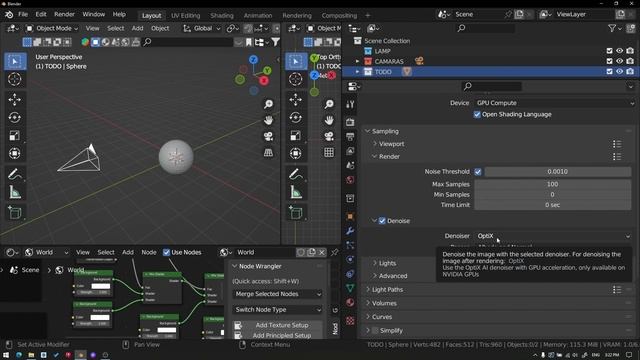Open the Material properties tab icon
Image resolution: width=640 pixels, height=360 pixels.
pyautogui.click(x=350, y=302)
